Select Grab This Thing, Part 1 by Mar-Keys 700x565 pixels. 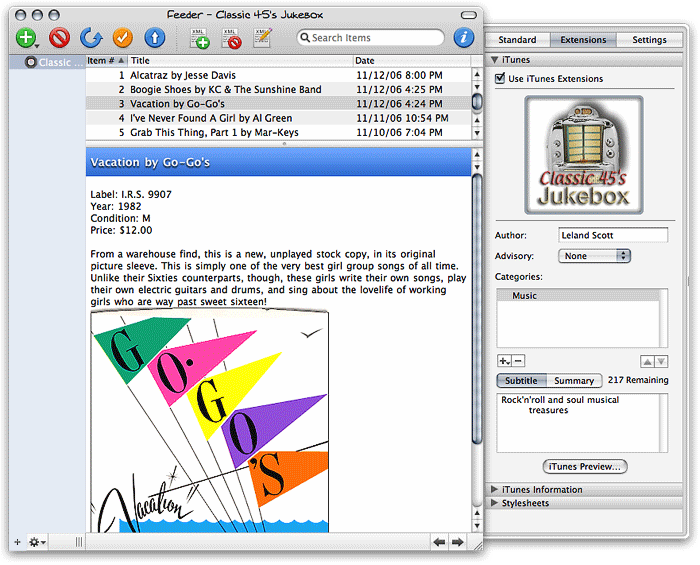[x=278, y=132]
